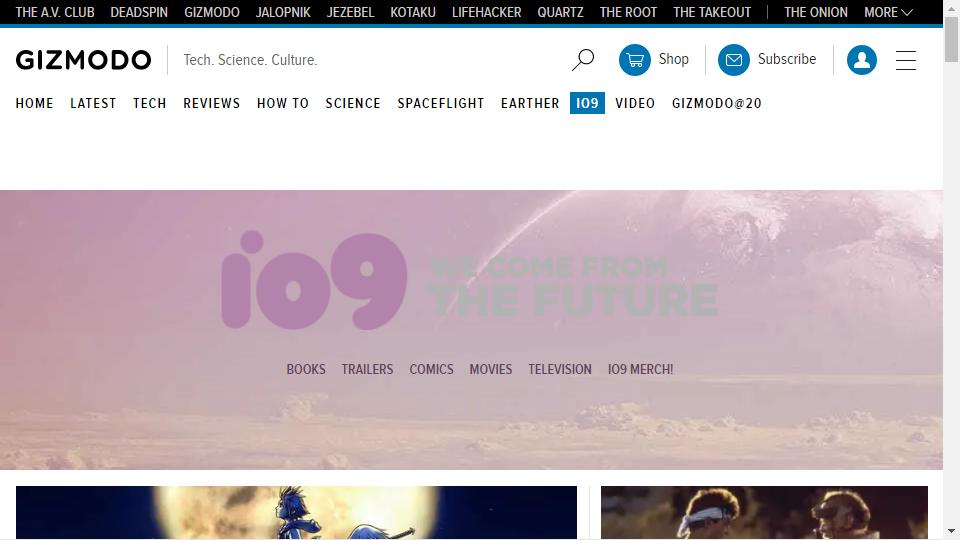Open the LATEST section
This screenshot has height=540, width=960.
click(93, 103)
